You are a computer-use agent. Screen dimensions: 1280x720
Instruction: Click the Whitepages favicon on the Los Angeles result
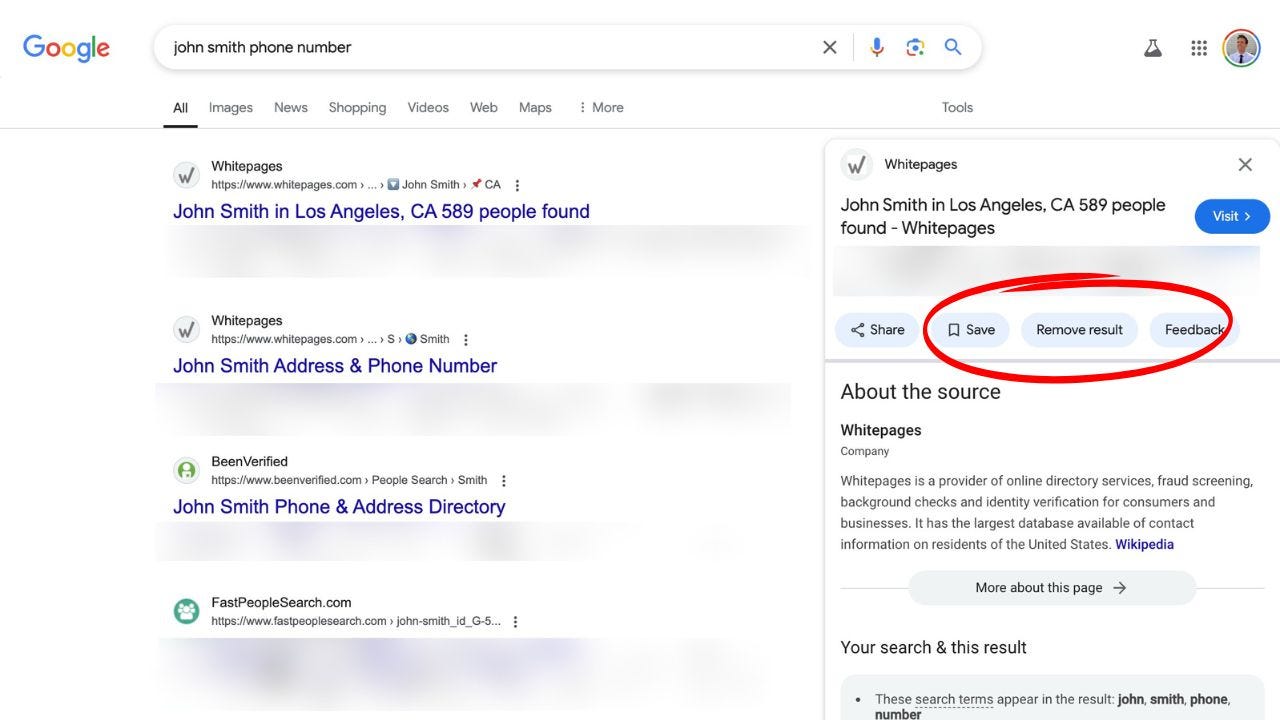[187, 175]
